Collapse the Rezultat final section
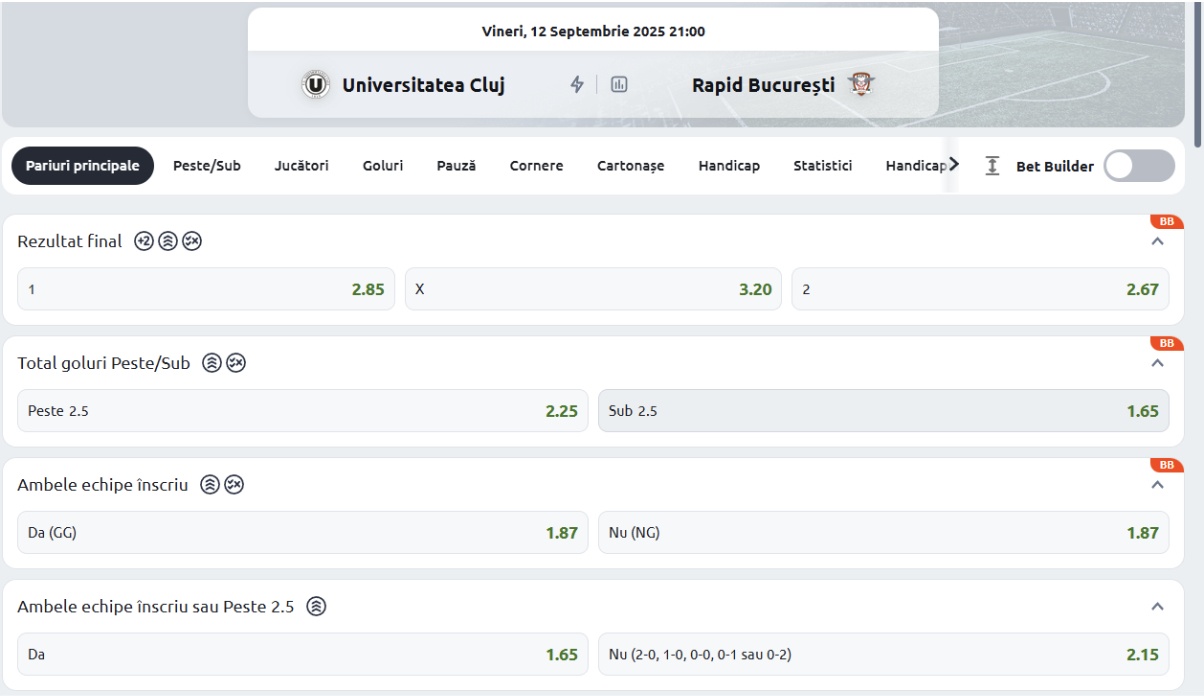 coord(1158,241)
